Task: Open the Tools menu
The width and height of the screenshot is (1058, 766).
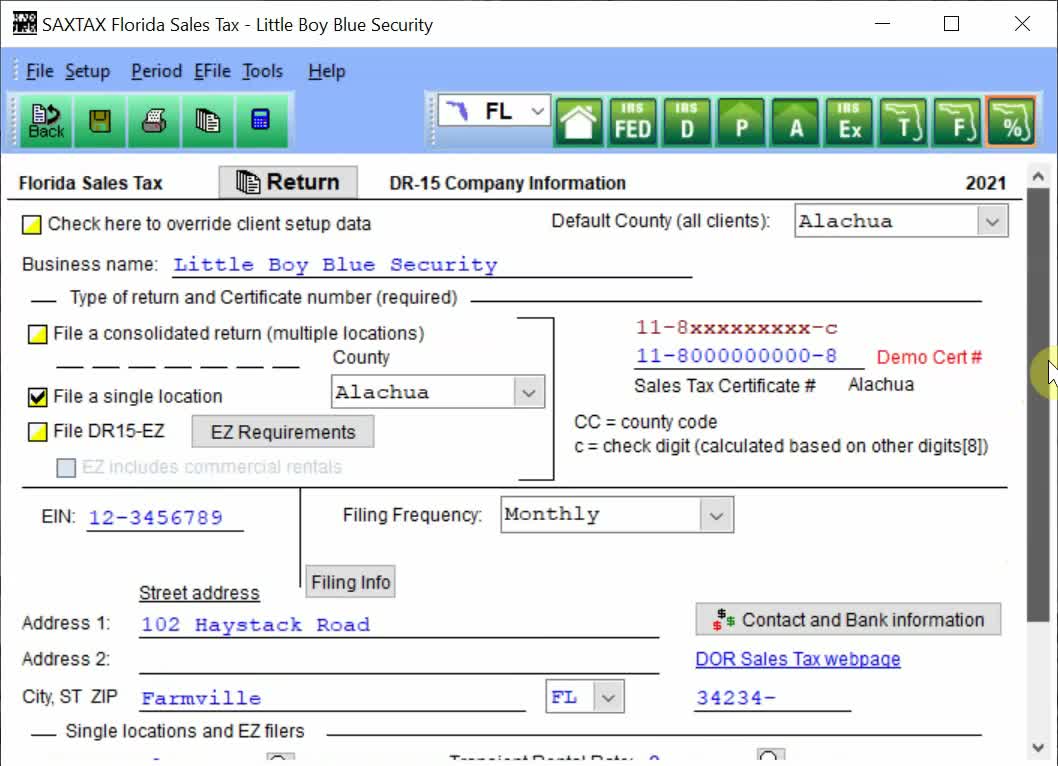Action: (262, 71)
